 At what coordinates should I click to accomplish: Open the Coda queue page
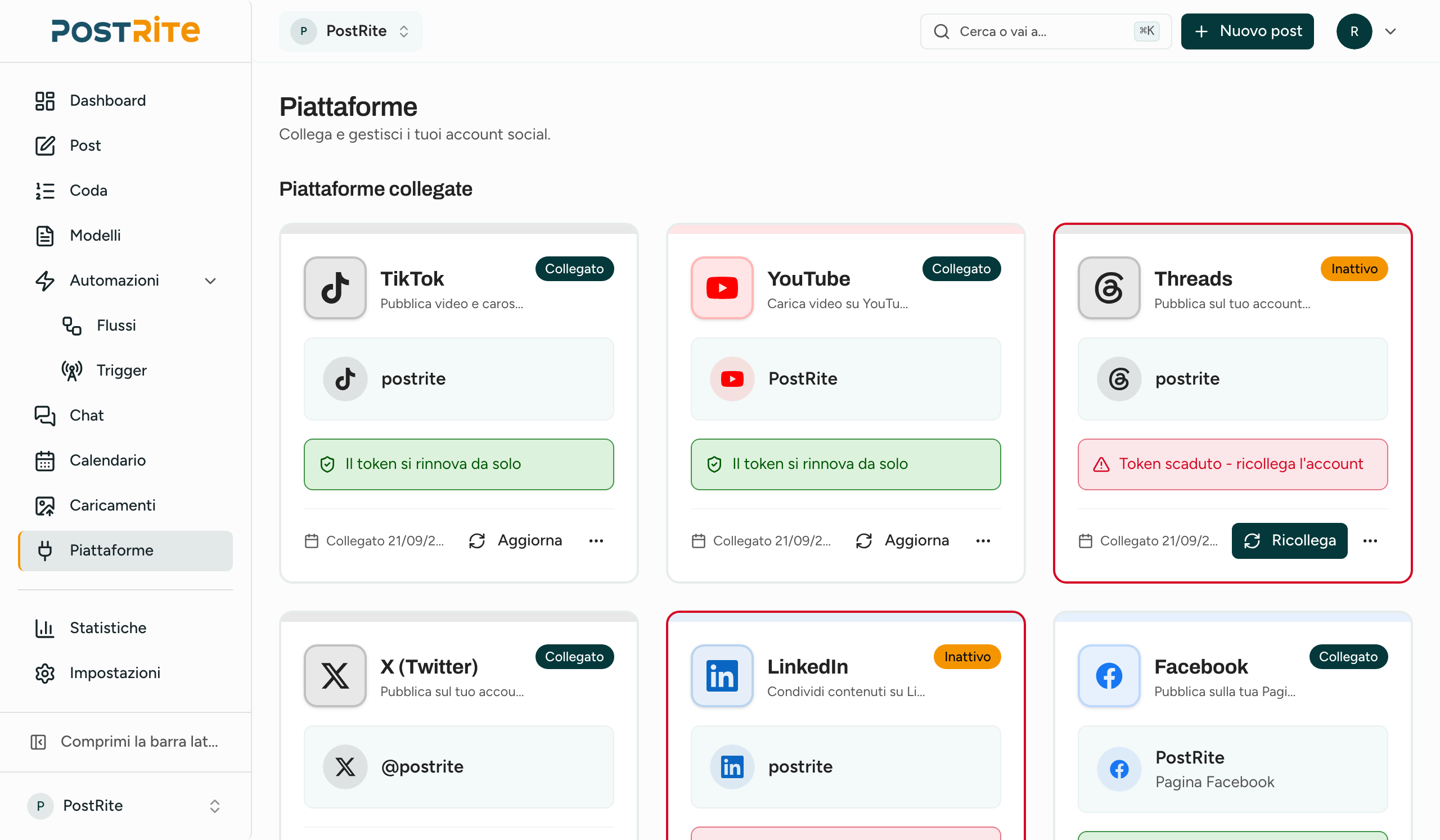tap(125, 191)
